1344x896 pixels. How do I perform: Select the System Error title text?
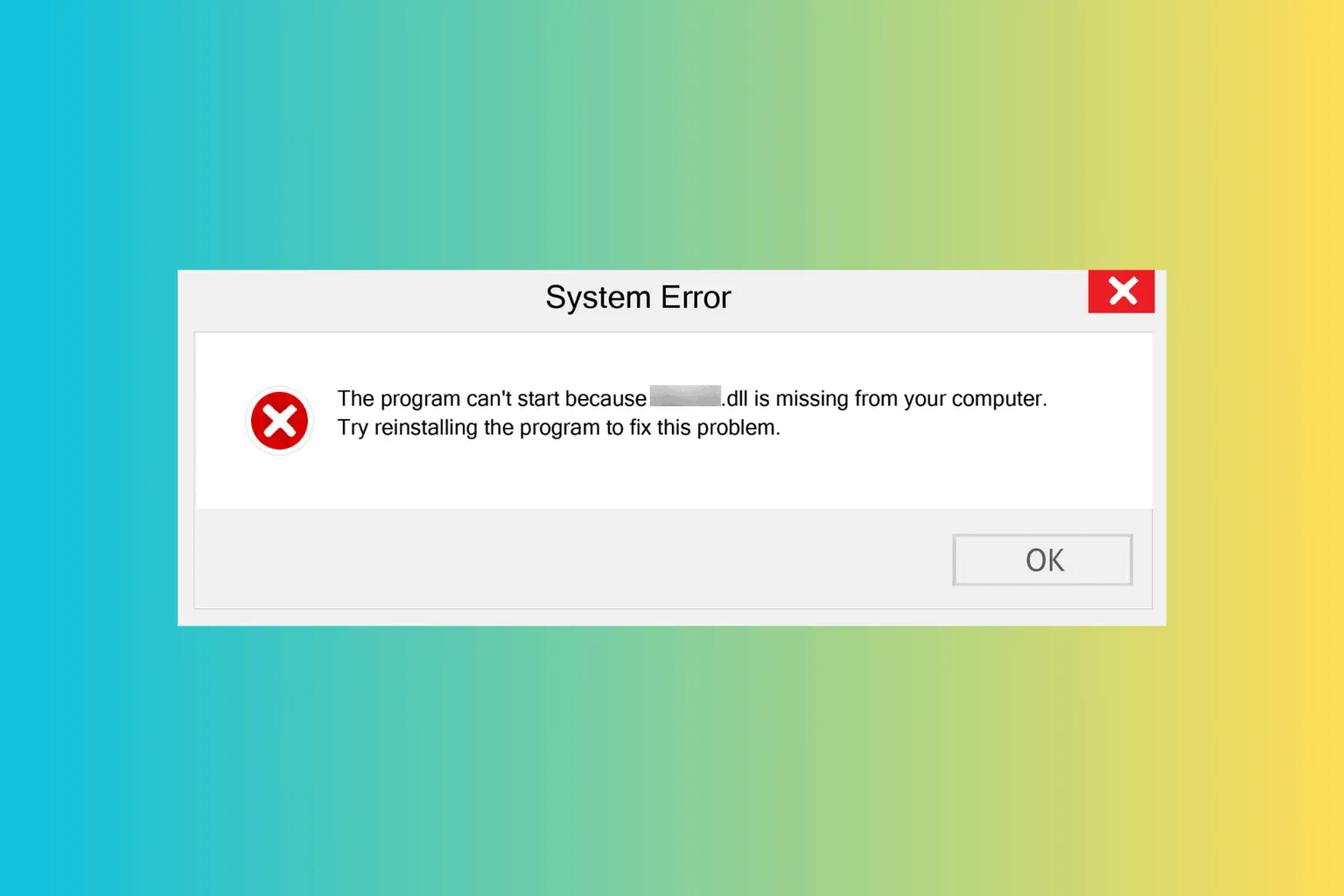coord(638,297)
